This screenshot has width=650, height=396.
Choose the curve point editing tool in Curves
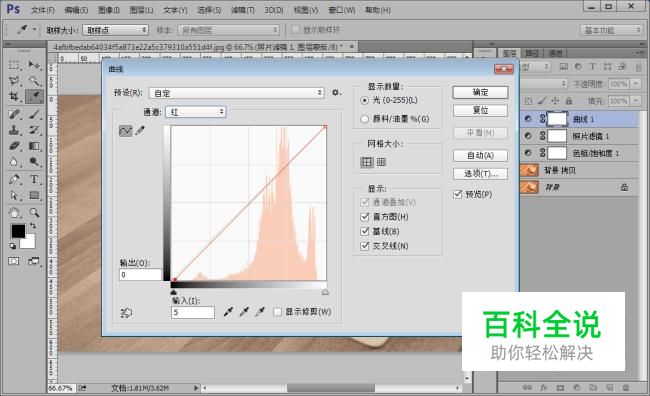point(126,131)
